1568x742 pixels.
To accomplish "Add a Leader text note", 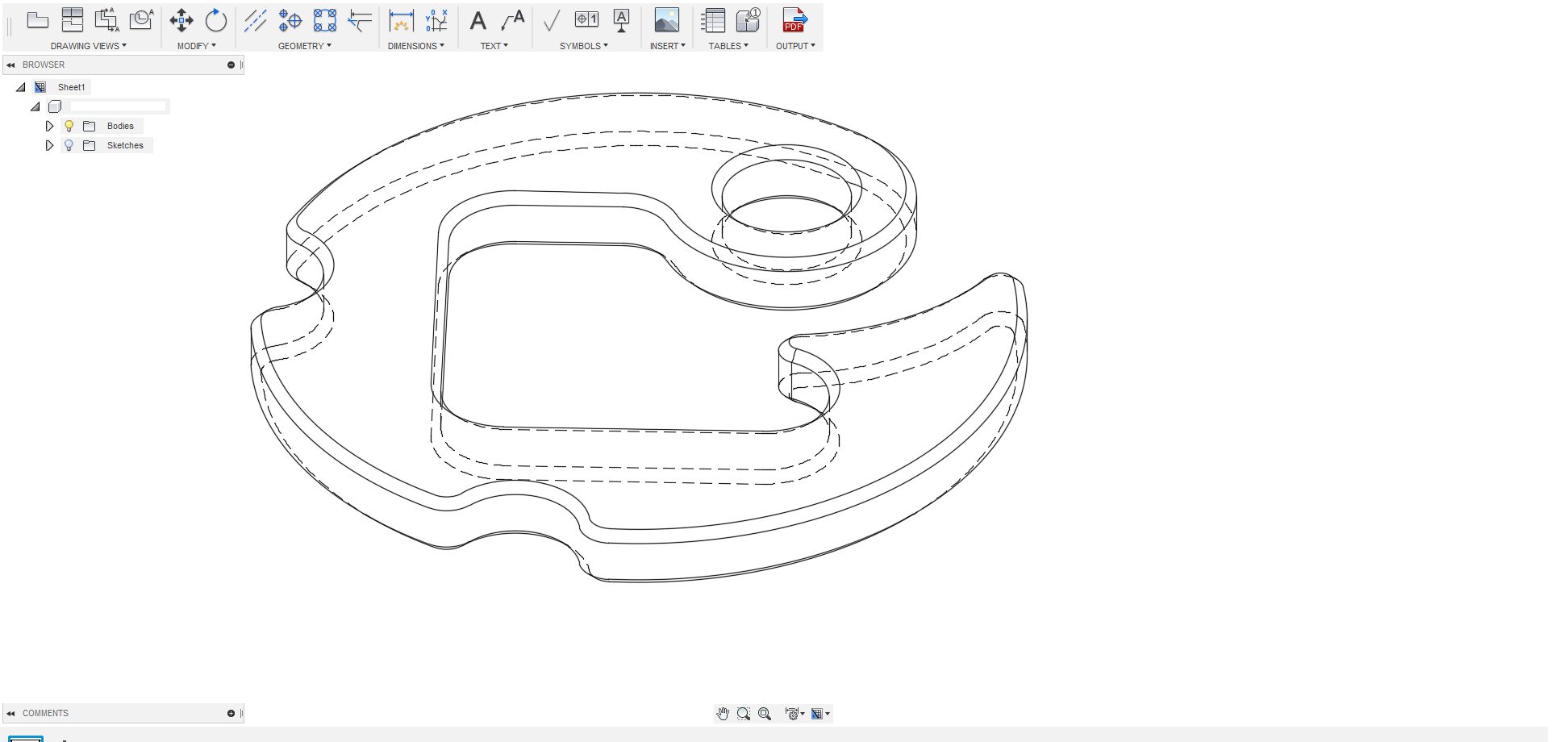I will [513, 20].
